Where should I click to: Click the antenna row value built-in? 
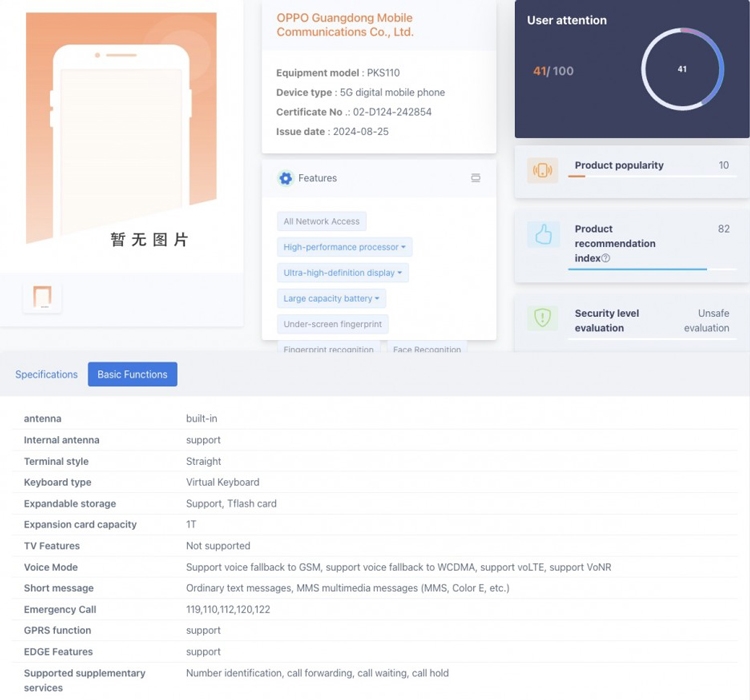tap(201, 419)
